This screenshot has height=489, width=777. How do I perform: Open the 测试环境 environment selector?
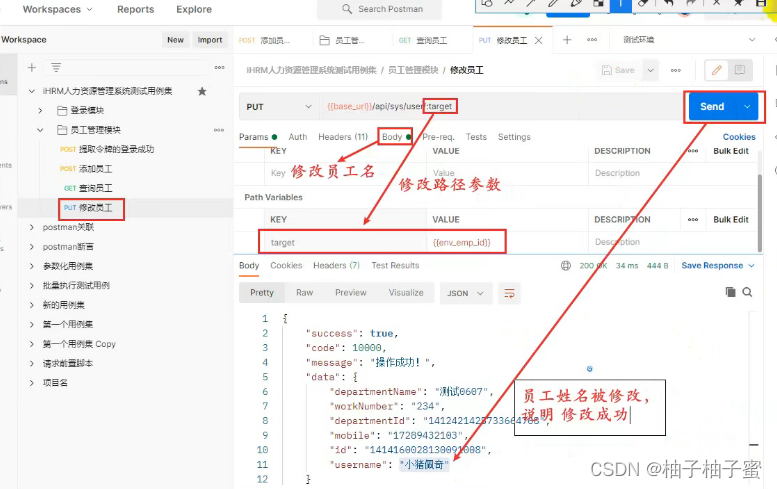pyautogui.click(x=689, y=40)
